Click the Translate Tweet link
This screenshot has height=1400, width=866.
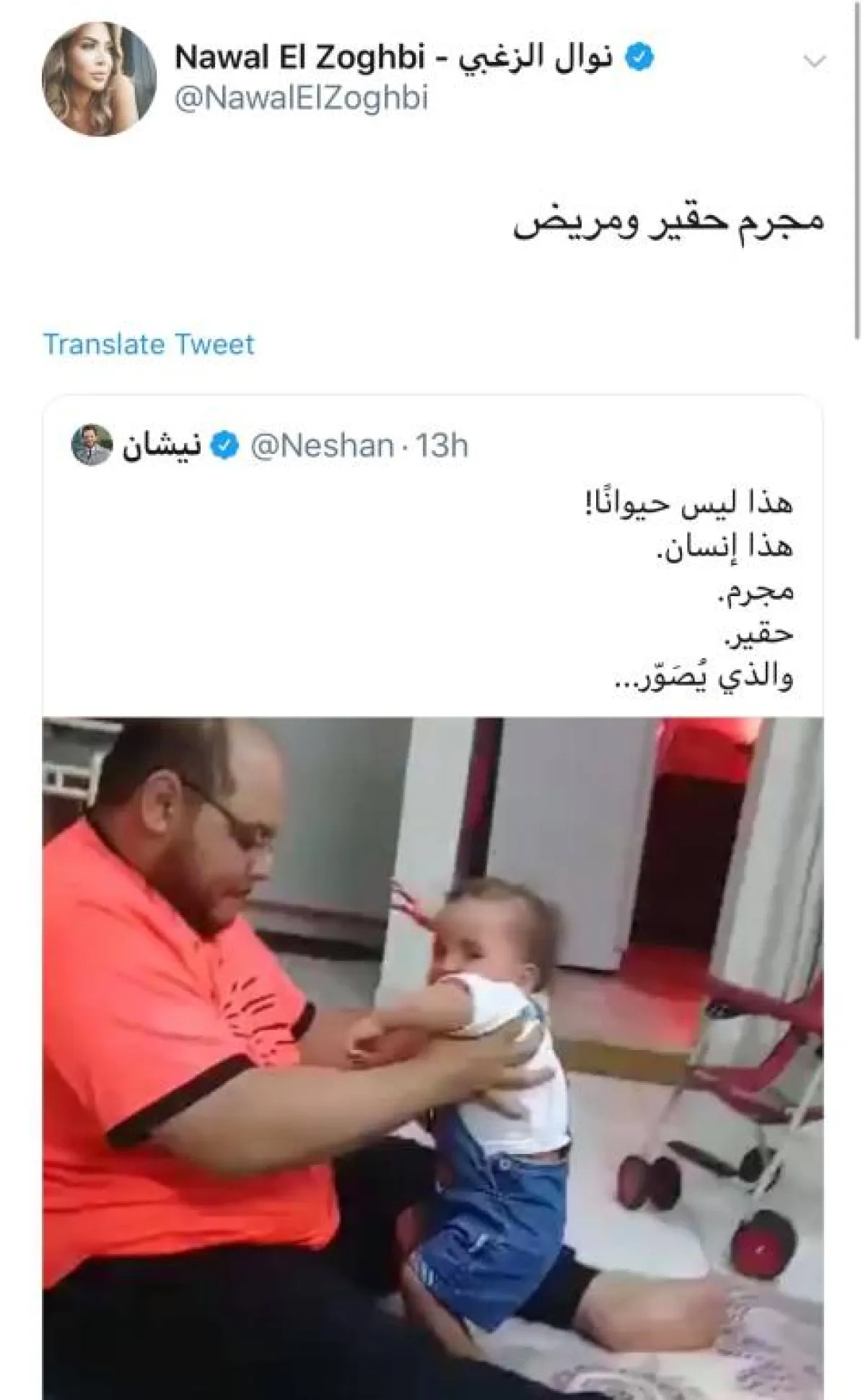point(149,344)
